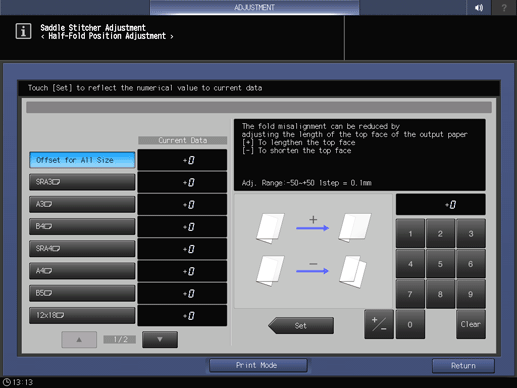Click the numeric value entry display

tap(440, 205)
